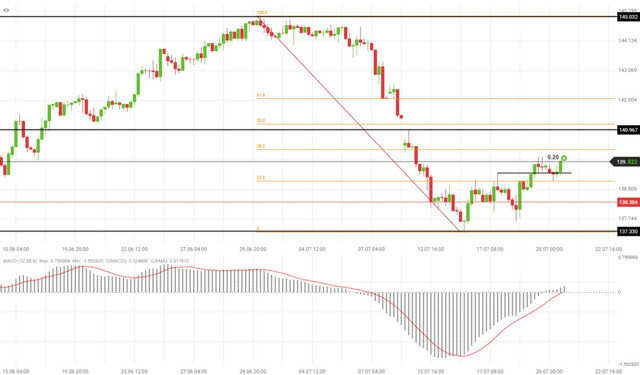Viewport: 640px width, 375px height.
Task: Click the 137.744 price axis value
Action: point(627,219)
